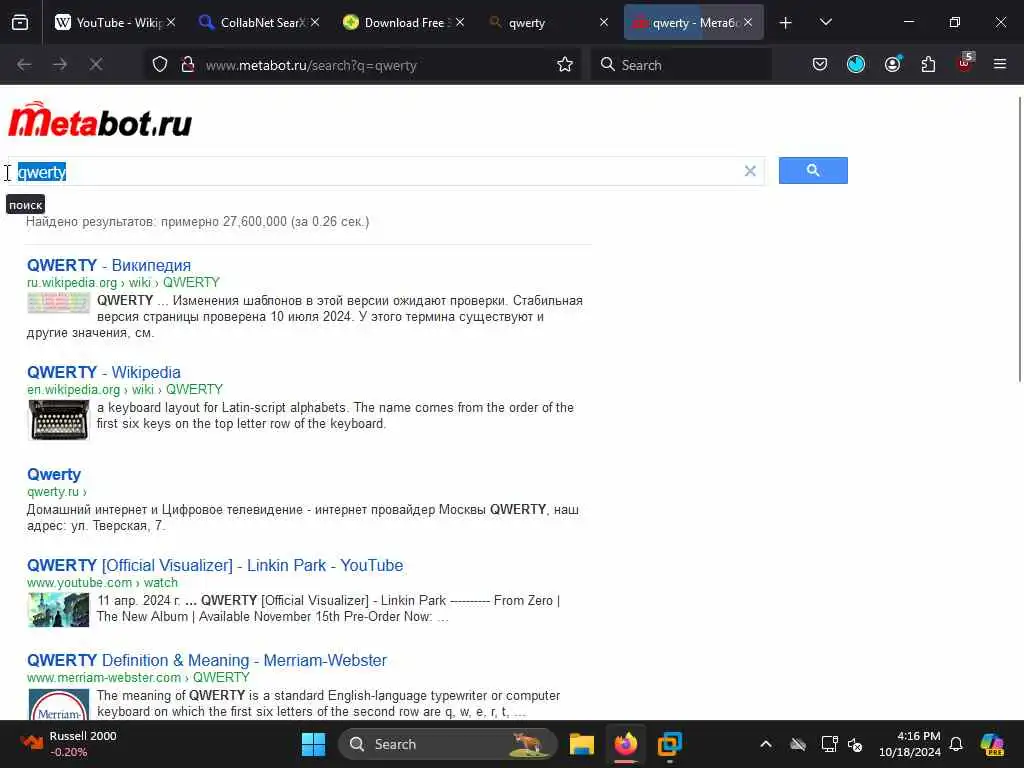Click the red extension badge icon showing 5
This screenshot has width=1024, height=768.
coord(965,63)
